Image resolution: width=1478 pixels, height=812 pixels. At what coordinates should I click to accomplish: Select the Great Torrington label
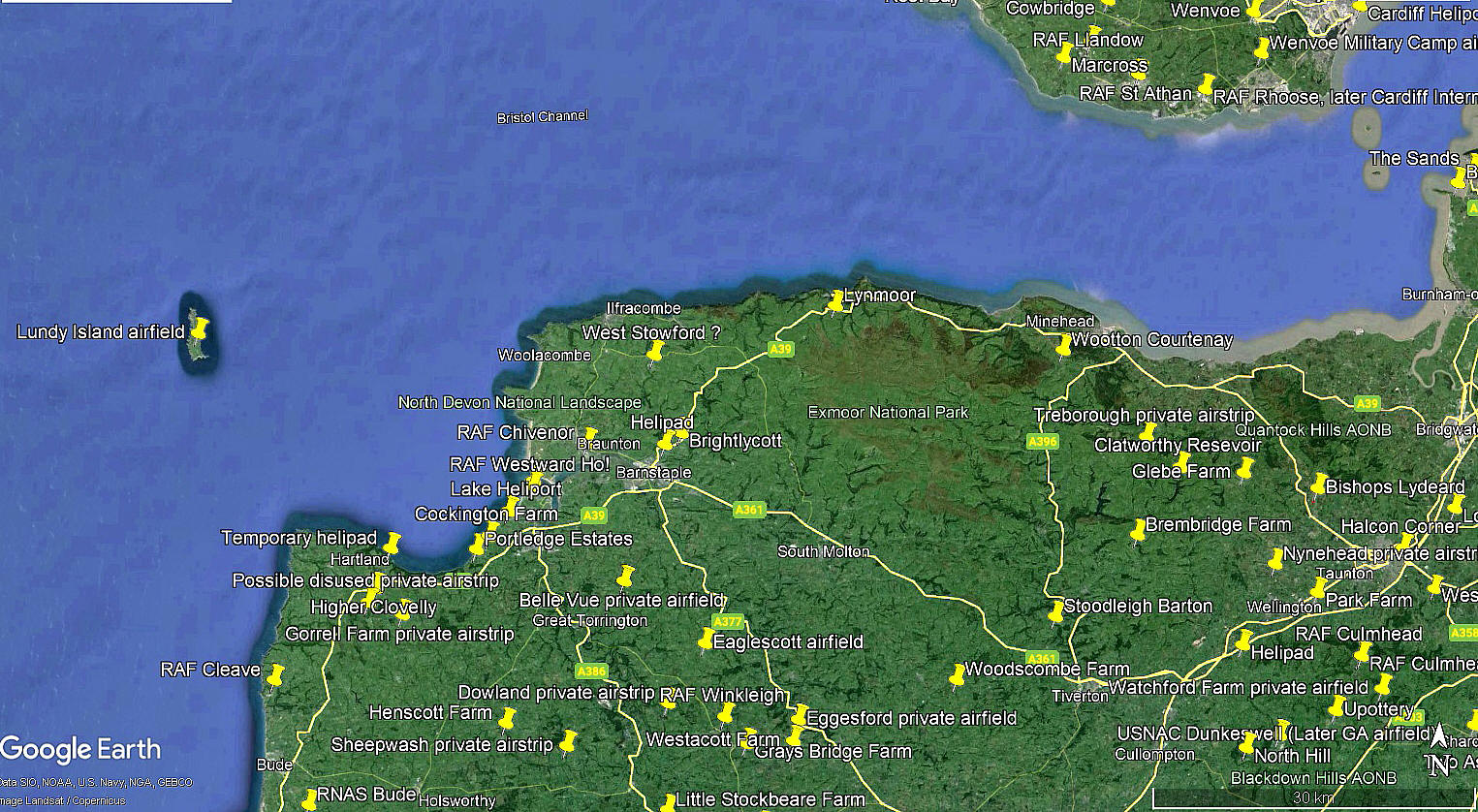click(590, 620)
